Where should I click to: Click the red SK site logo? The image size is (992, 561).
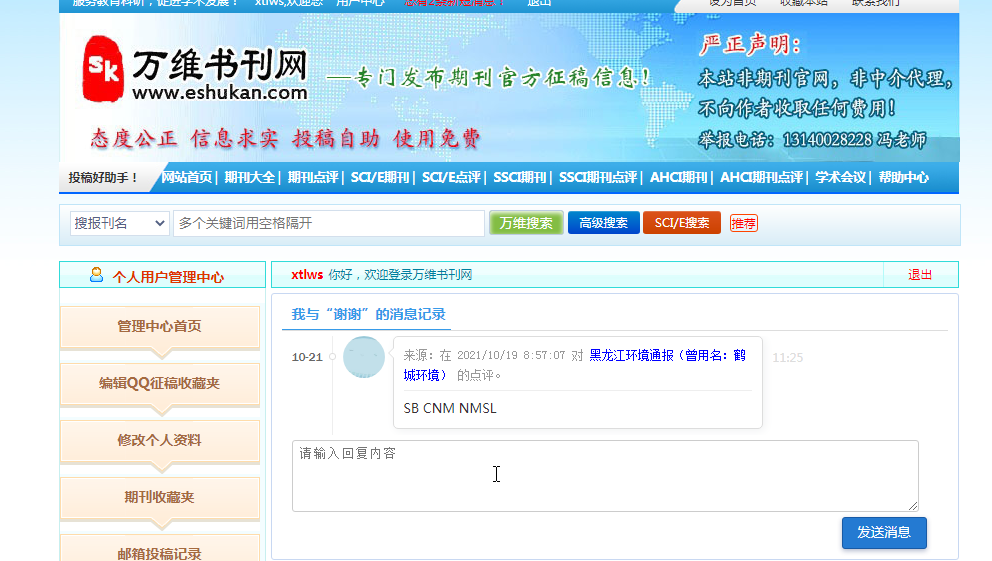[x=103, y=68]
